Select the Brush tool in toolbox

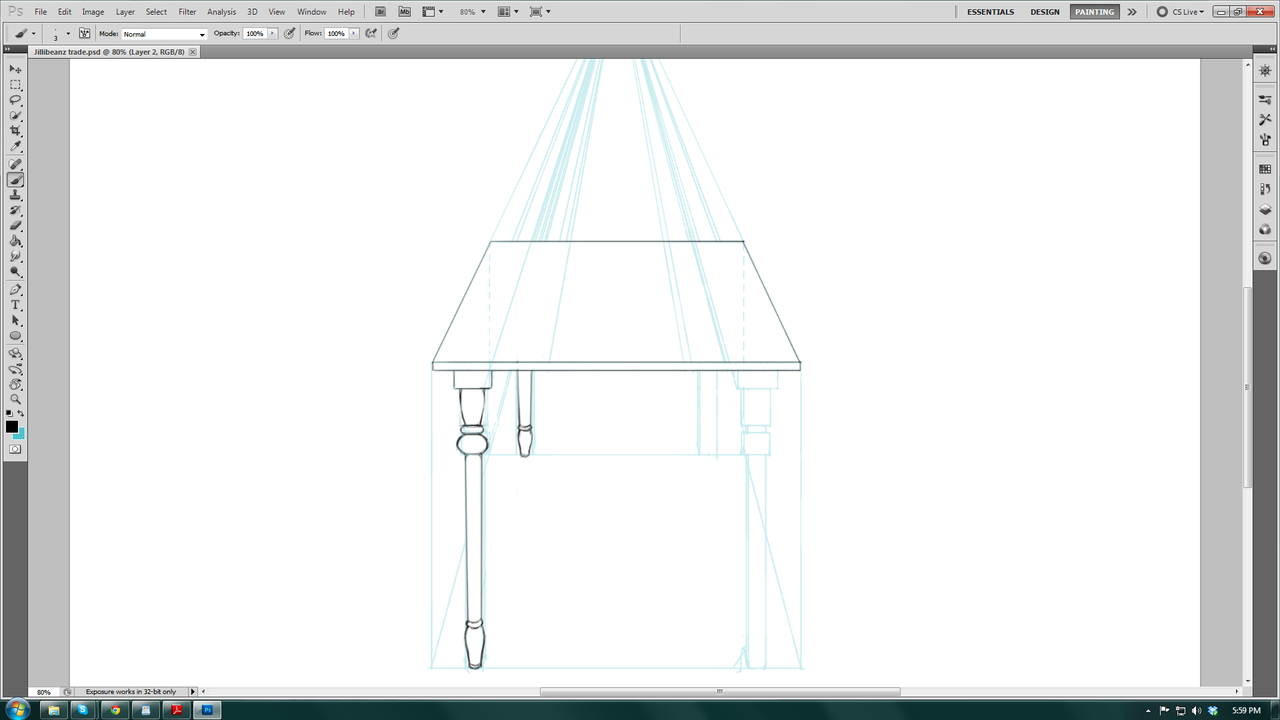click(16, 180)
